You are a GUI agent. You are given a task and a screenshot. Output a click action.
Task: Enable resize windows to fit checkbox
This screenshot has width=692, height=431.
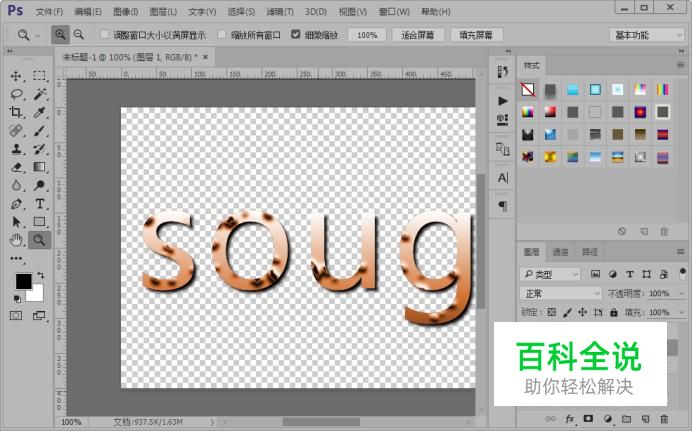click(x=105, y=34)
